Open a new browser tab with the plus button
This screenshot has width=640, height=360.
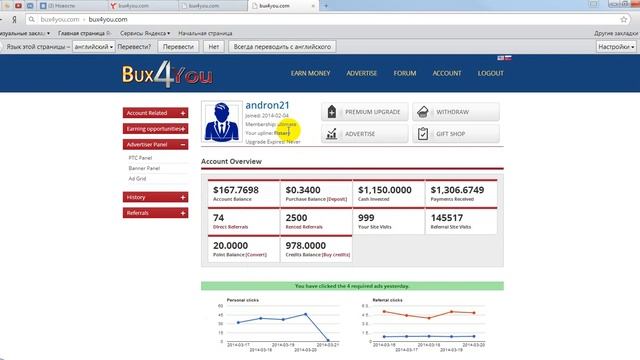[326, 6]
